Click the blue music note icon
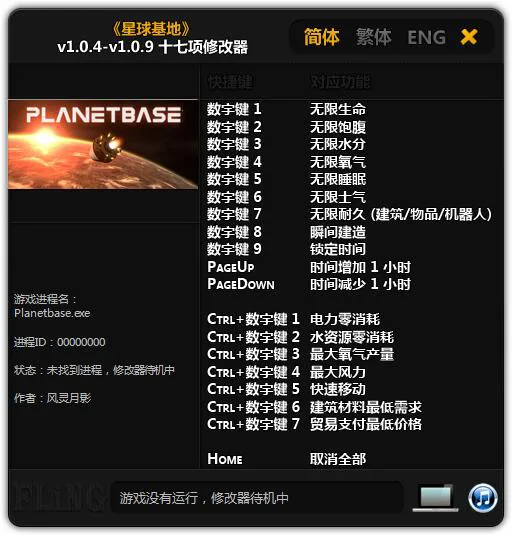 [483, 498]
